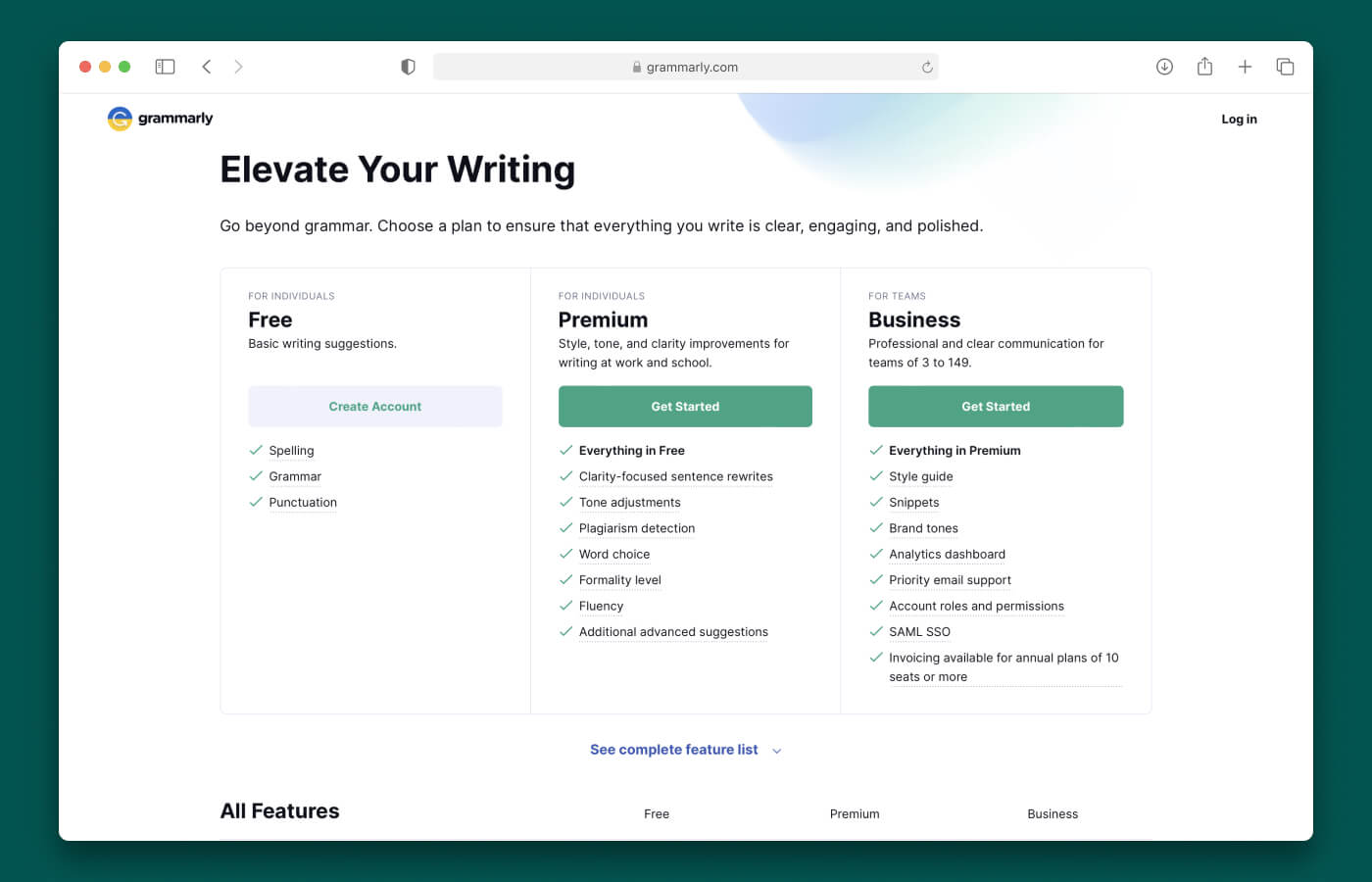1372x882 pixels.
Task: Select the Premium column header in All Features
Action: click(854, 813)
